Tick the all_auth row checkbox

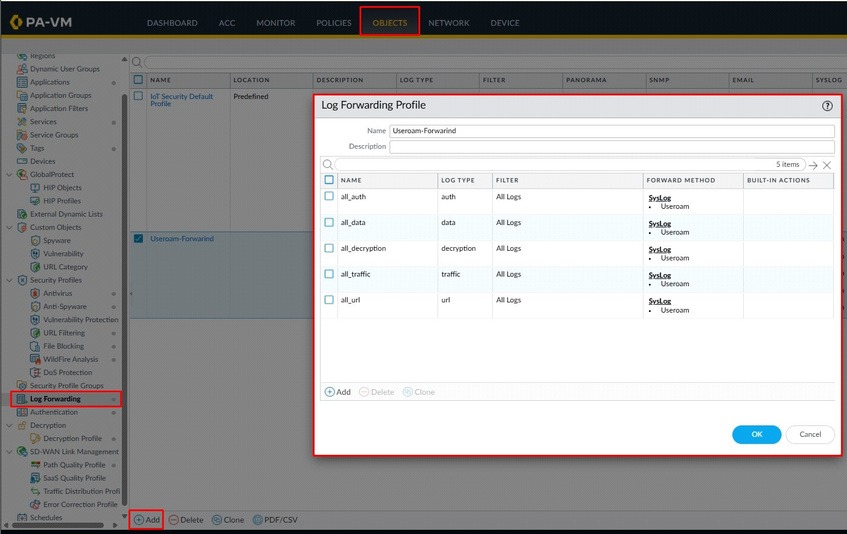329,196
